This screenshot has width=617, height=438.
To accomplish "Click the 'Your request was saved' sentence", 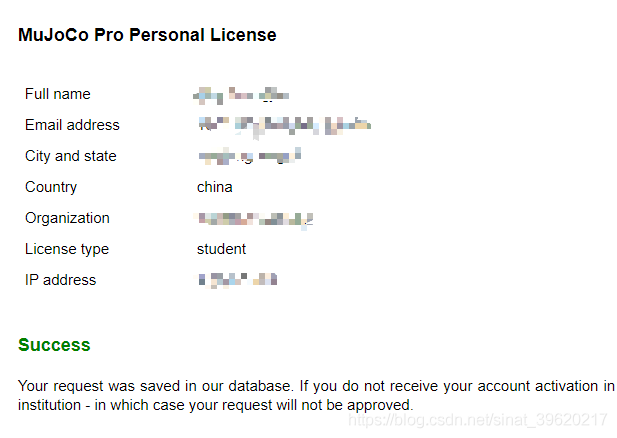I will coord(156,386).
